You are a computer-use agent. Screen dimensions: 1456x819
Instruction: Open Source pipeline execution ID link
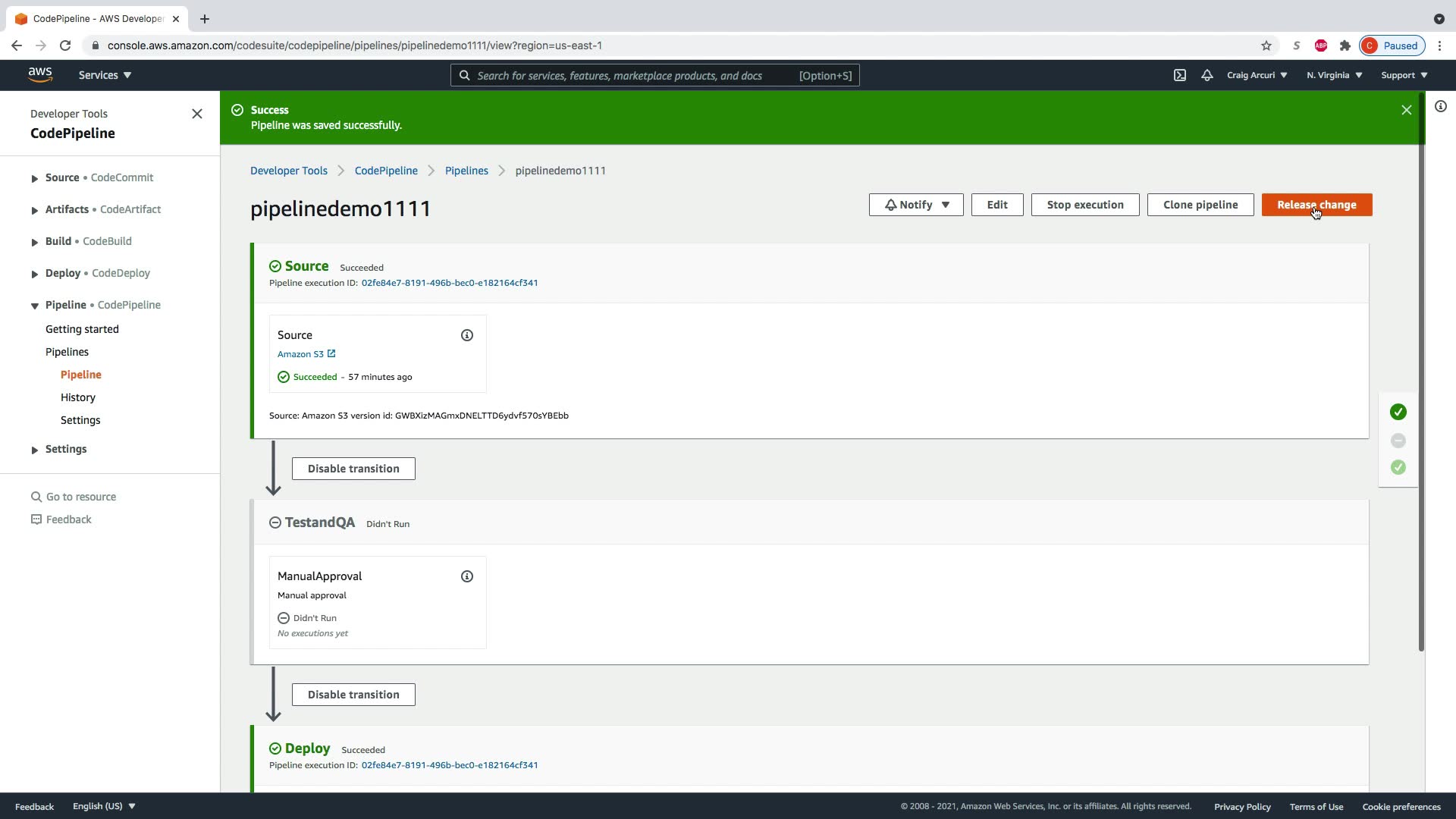450,283
